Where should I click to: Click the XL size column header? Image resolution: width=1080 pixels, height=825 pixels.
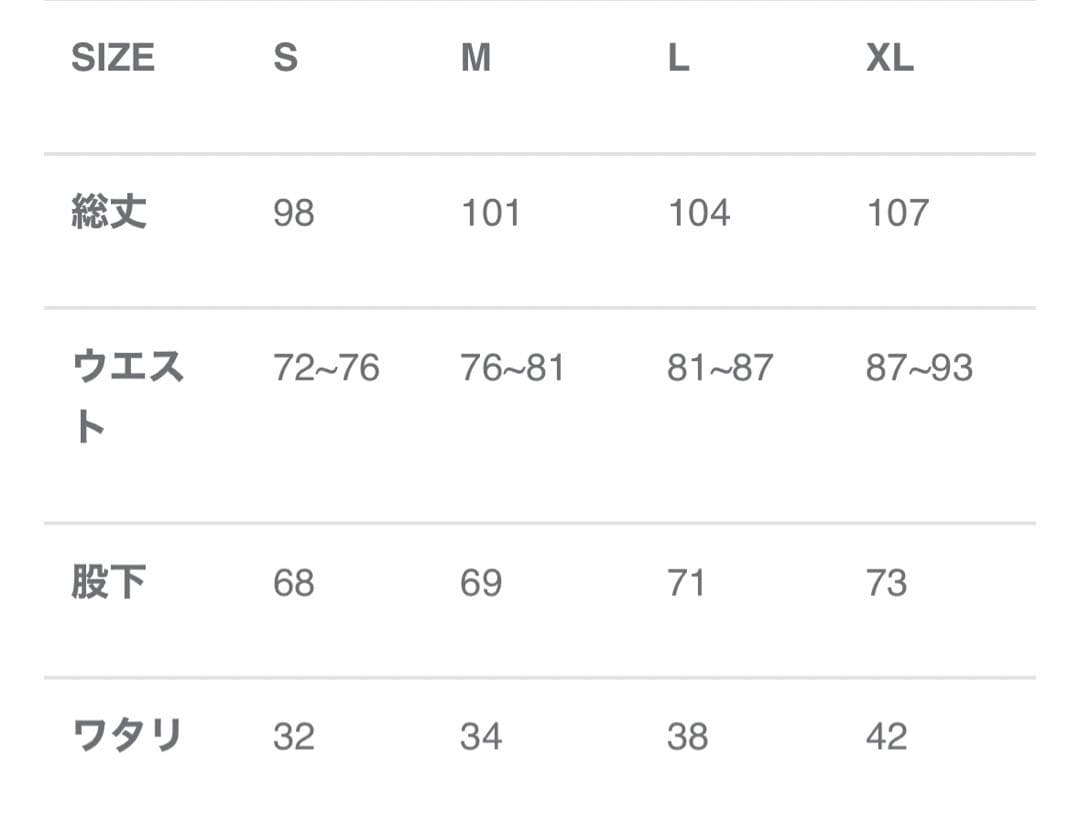(x=889, y=58)
